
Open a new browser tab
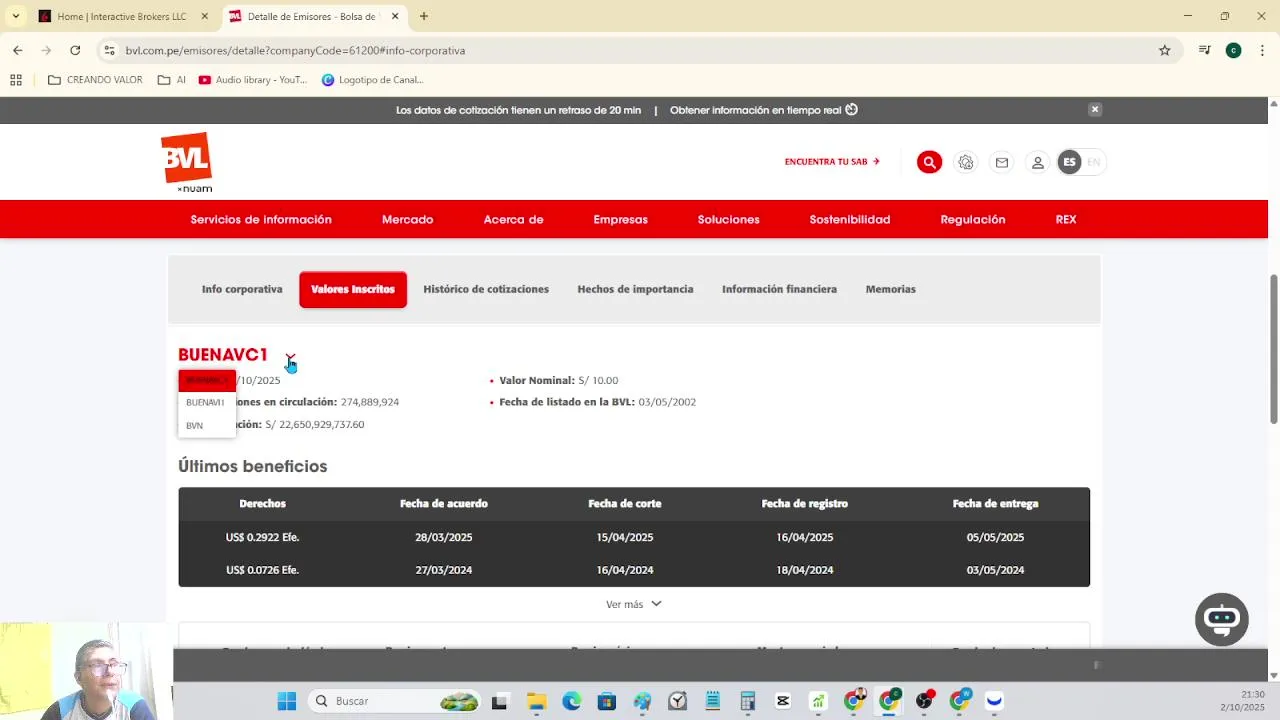424,16
